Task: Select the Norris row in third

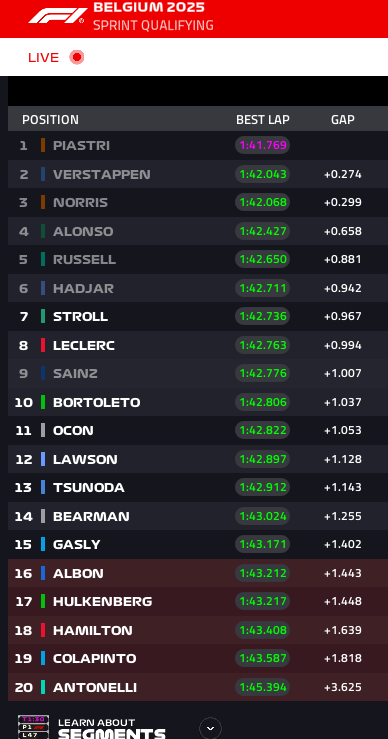Action: (x=198, y=202)
